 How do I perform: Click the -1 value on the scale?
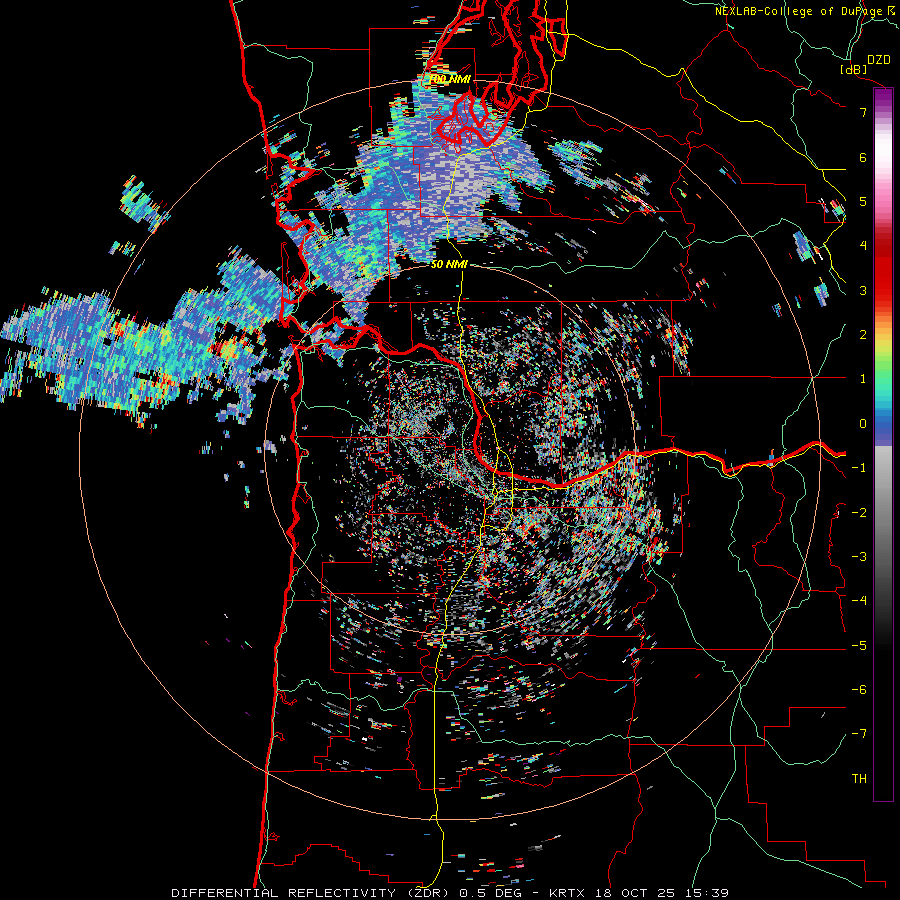point(859,468)
